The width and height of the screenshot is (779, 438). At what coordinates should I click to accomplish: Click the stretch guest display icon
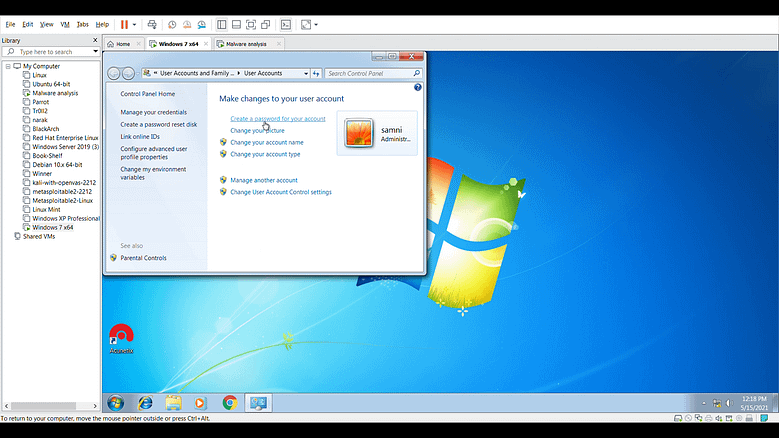(x=306, y=24)
